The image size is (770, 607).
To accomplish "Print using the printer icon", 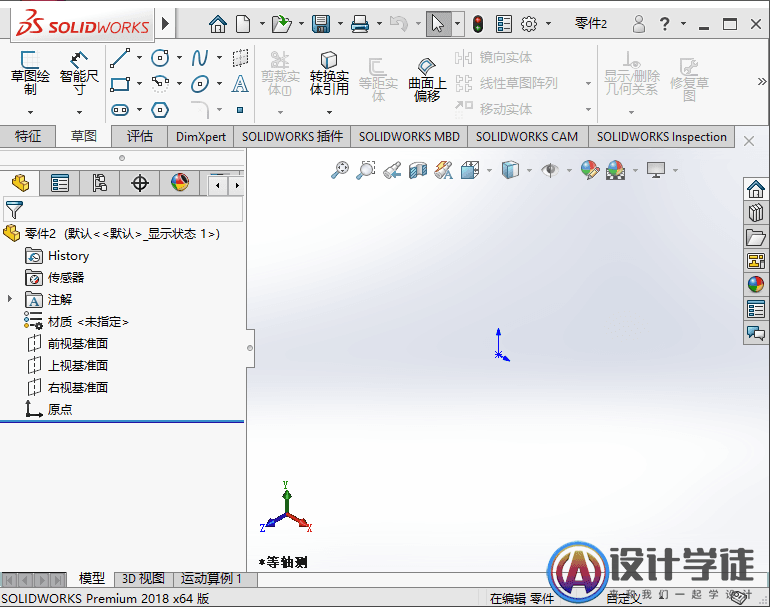I will click(x=360, y=24).
